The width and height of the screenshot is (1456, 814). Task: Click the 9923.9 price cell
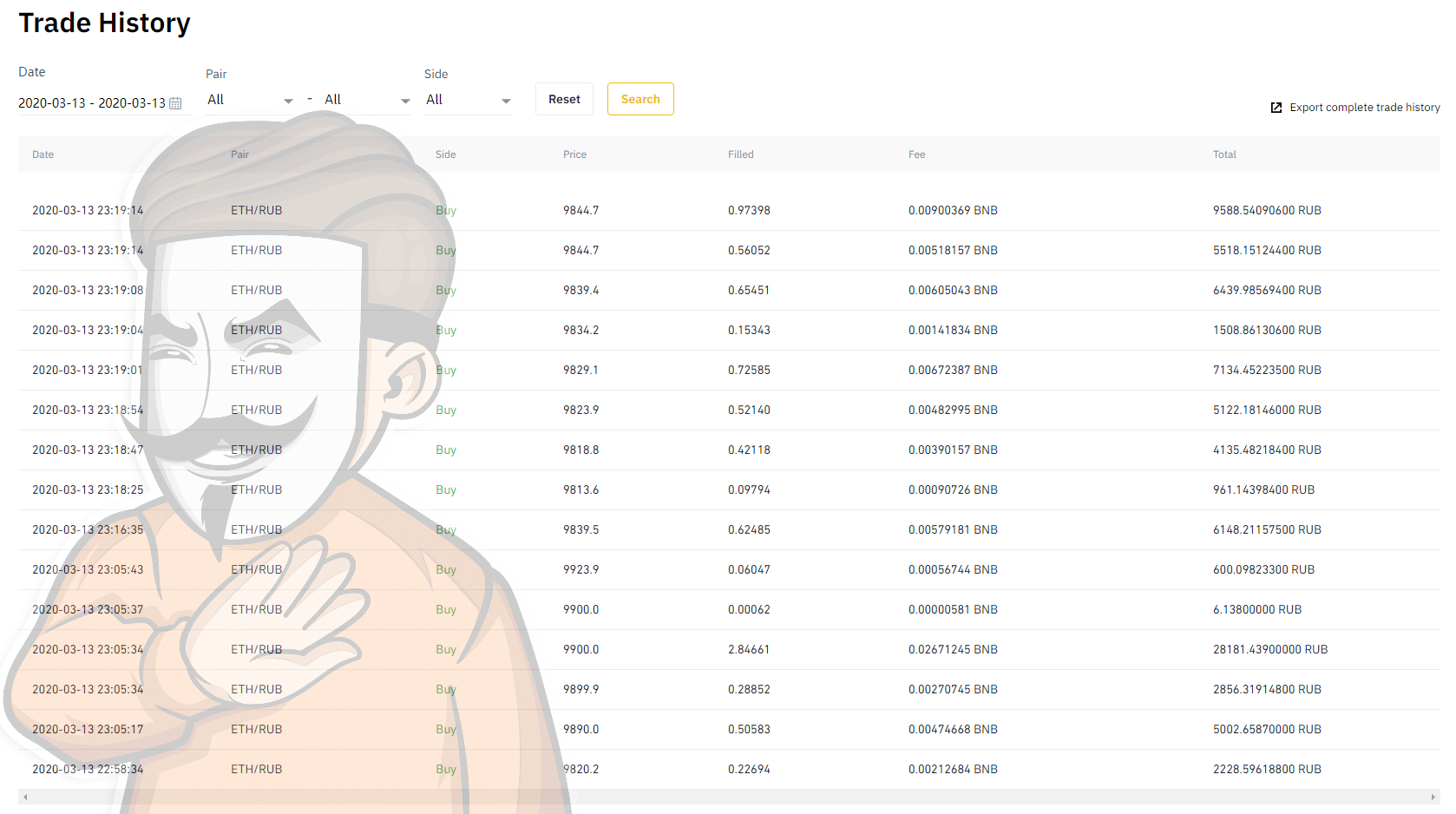(x=580, y=569)
